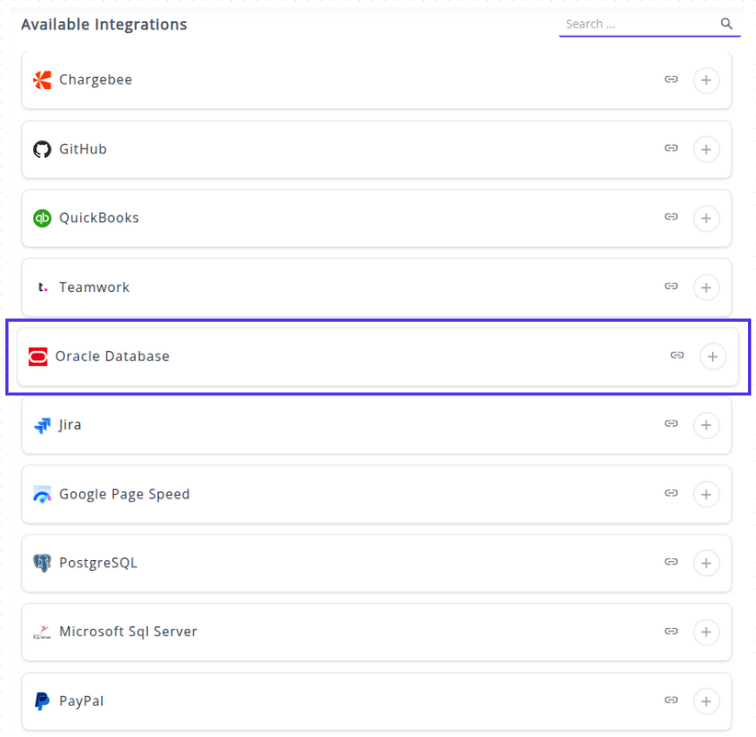
Task: Select the Jira integration label
Action: click(x=70, y=425)
